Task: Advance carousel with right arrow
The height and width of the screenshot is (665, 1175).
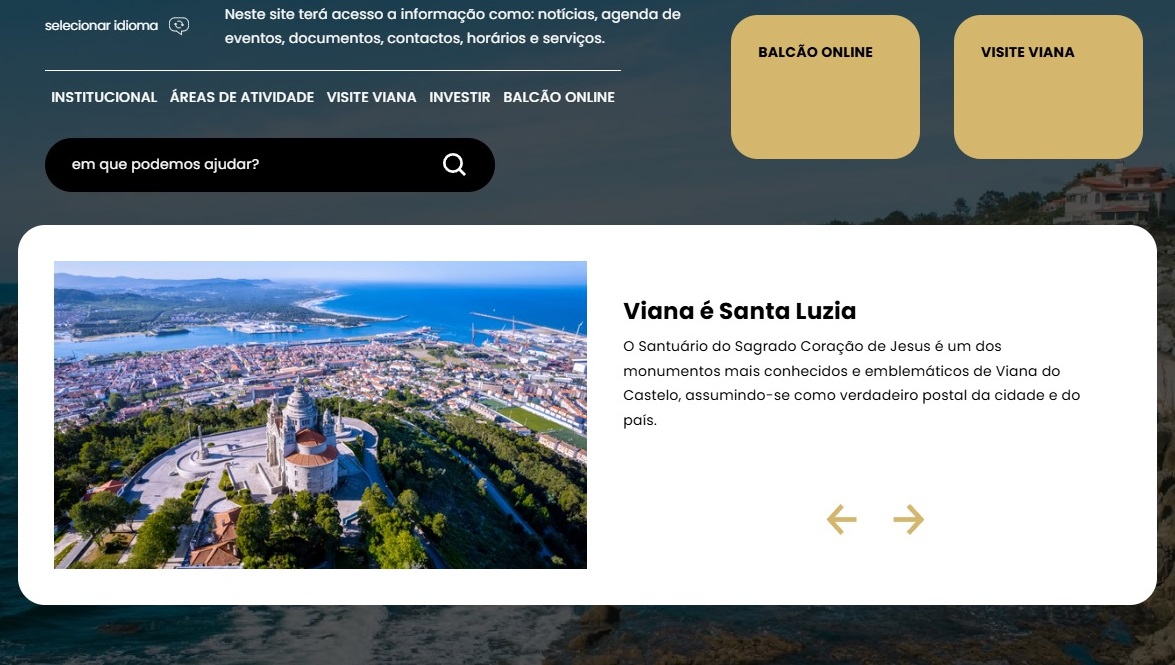Action: click(x=908, y=520)
